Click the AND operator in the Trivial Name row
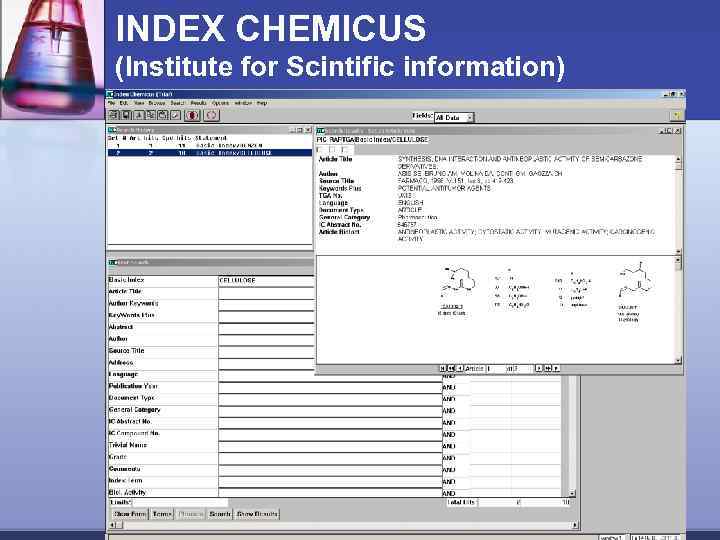Image resolution: width=720 pixels, height=540 pixels. point(449,446)
